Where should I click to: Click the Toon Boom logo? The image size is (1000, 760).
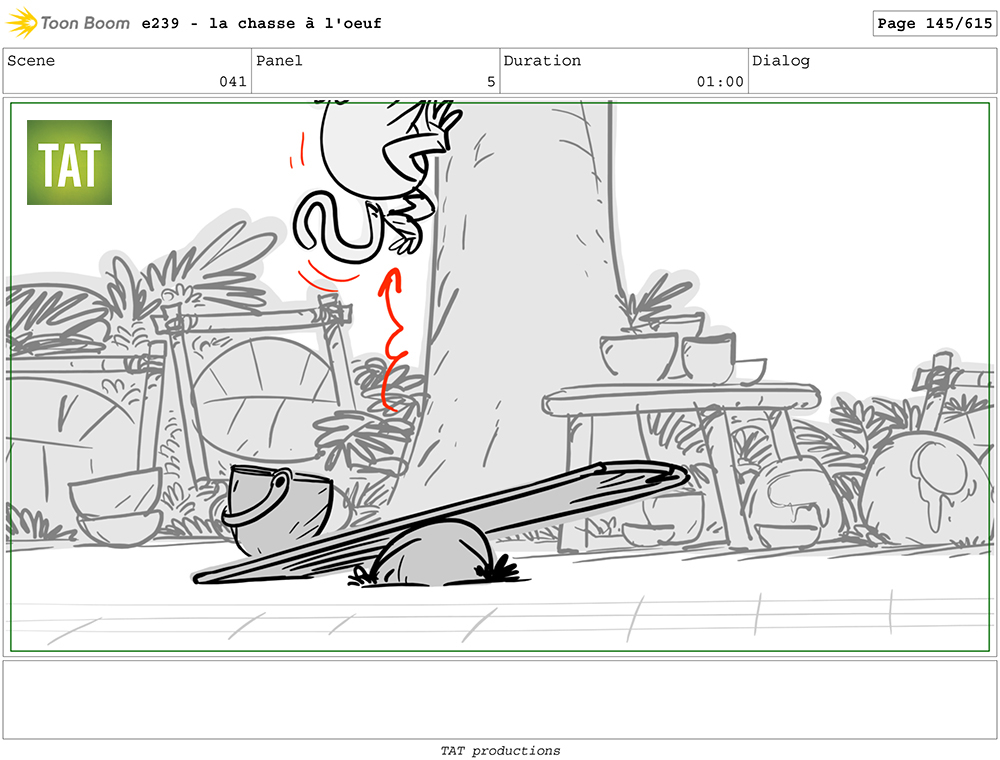pos(68,23)
